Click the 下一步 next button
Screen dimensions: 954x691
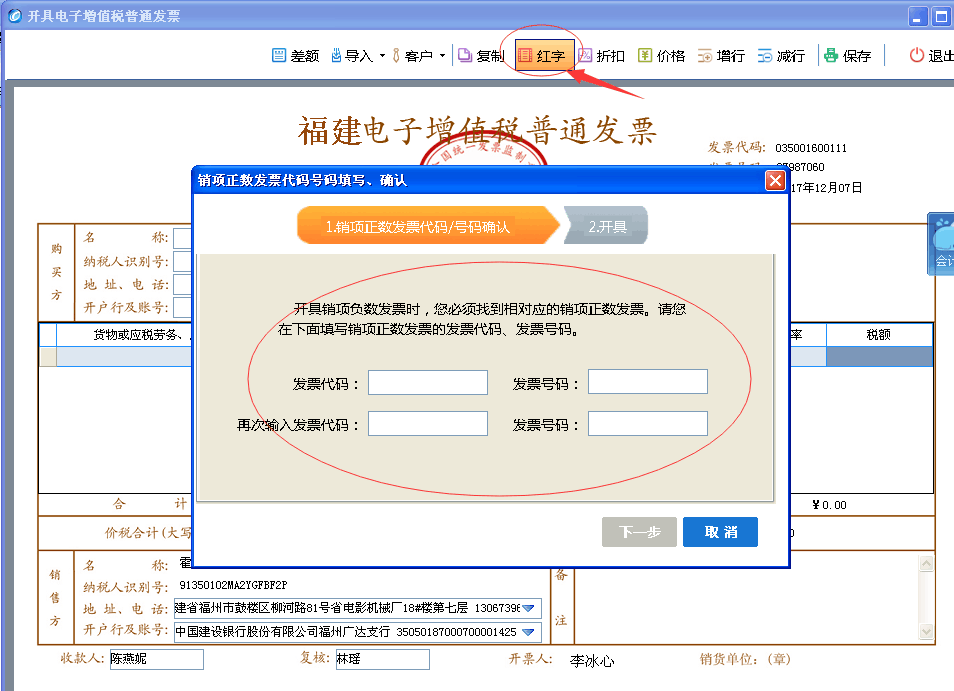click(639, 532)
